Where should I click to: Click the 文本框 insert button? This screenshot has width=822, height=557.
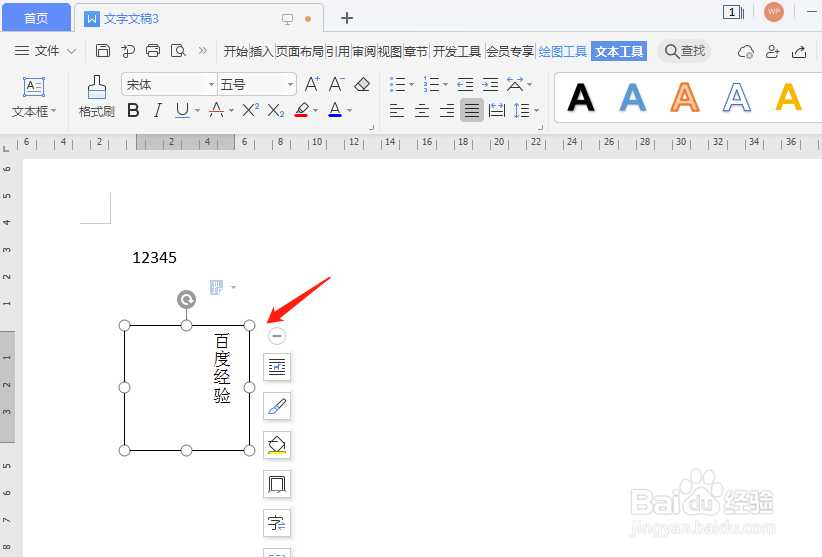[x=34, y=97]
